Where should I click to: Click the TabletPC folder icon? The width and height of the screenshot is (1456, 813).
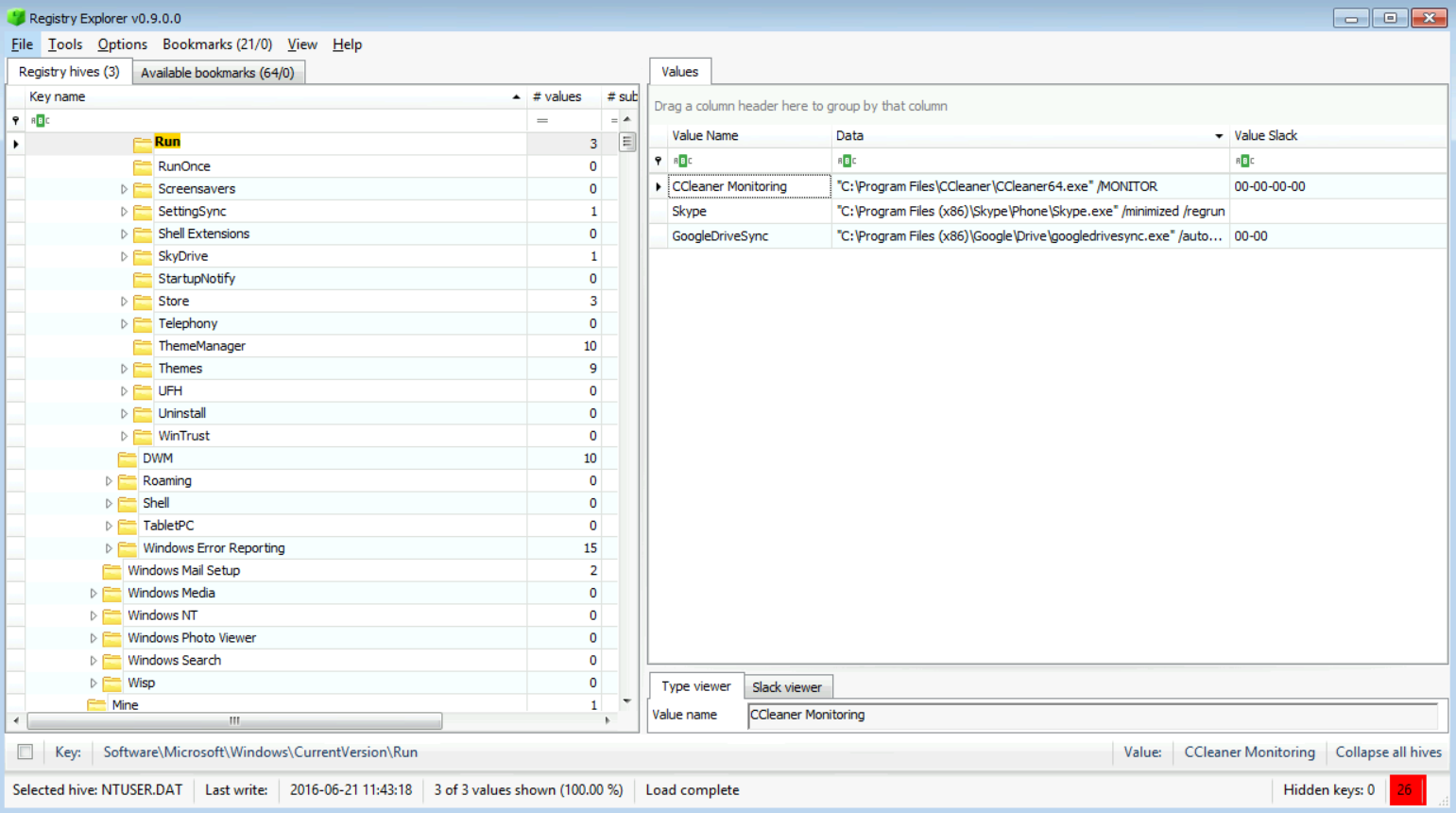128,526
